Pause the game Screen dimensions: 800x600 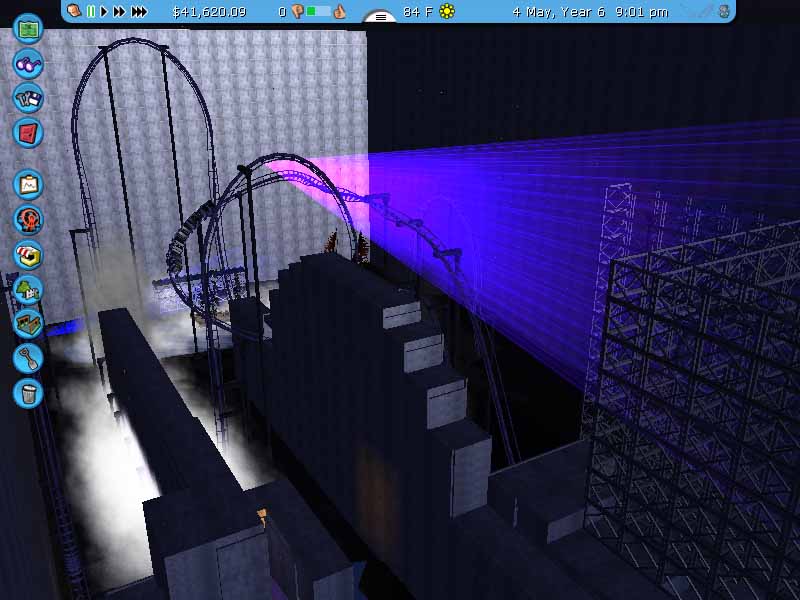[x=91, y=11]
